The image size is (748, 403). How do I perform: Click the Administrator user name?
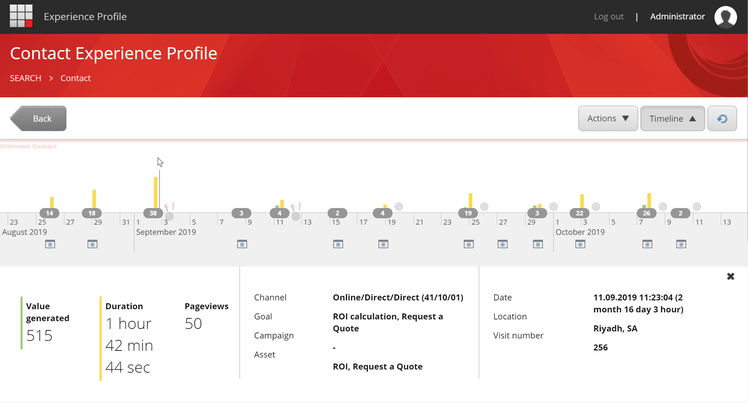coord(677,17)
